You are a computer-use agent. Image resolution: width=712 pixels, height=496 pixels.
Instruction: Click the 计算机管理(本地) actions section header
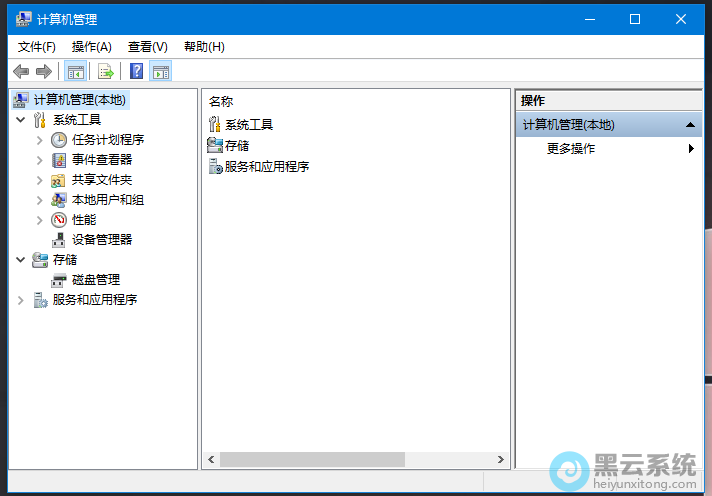[x=609, y=124]
